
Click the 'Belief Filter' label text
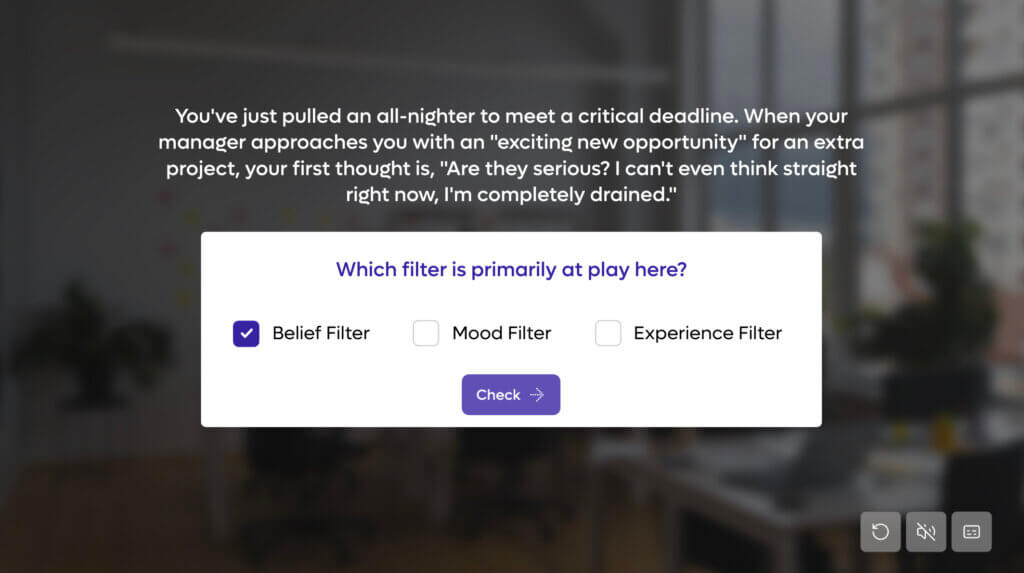pyautogui.click(x=320, y=333)
